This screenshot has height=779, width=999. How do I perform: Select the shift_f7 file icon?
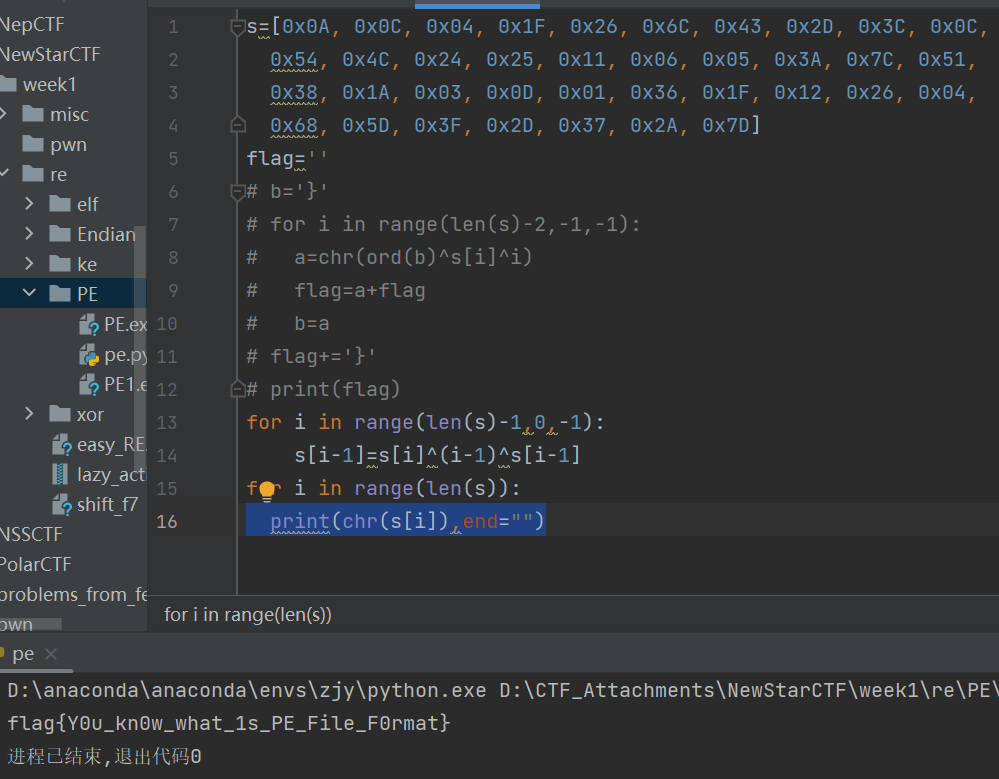[x=62, y=504]
